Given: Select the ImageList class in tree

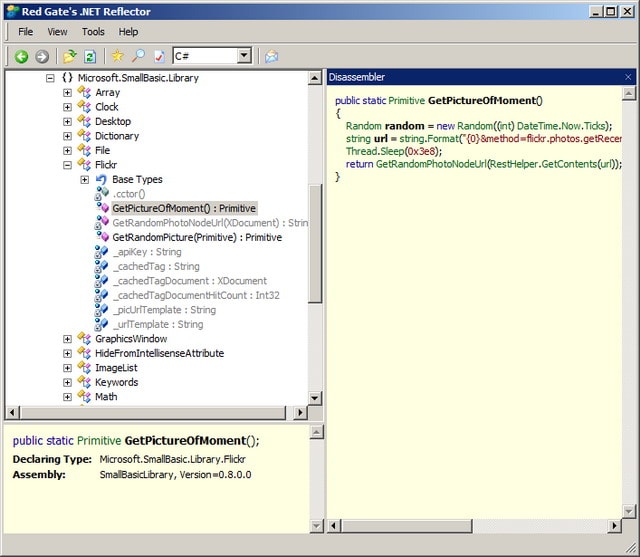Looking at the screenshot, I should coord(116,368).
